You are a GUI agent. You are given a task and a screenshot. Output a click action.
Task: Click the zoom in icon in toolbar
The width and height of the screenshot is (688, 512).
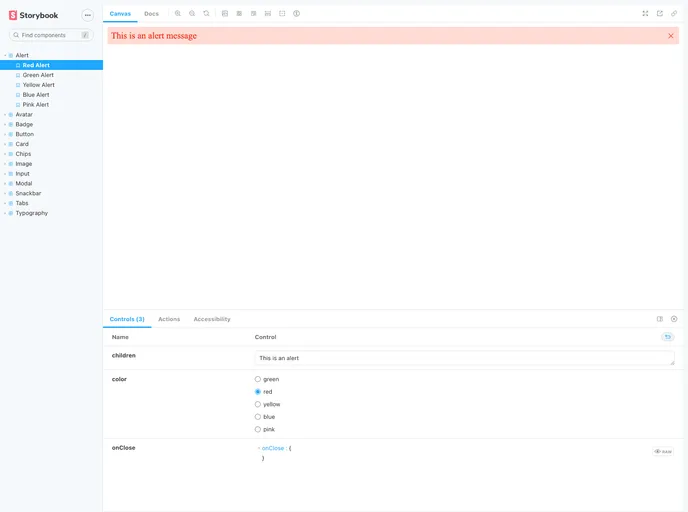pyautogui.click(x=178, y=13)
